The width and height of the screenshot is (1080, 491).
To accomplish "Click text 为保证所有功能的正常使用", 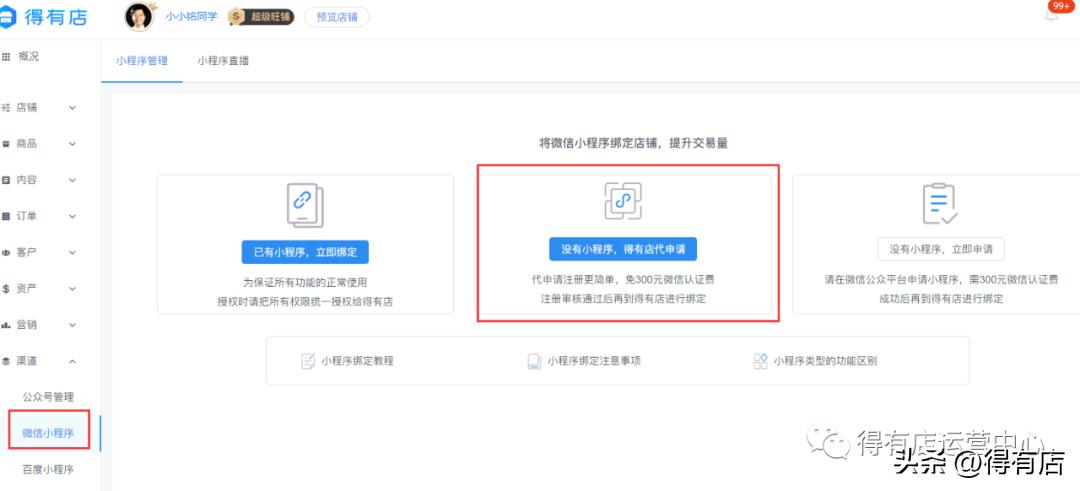I will click(305, 282).
